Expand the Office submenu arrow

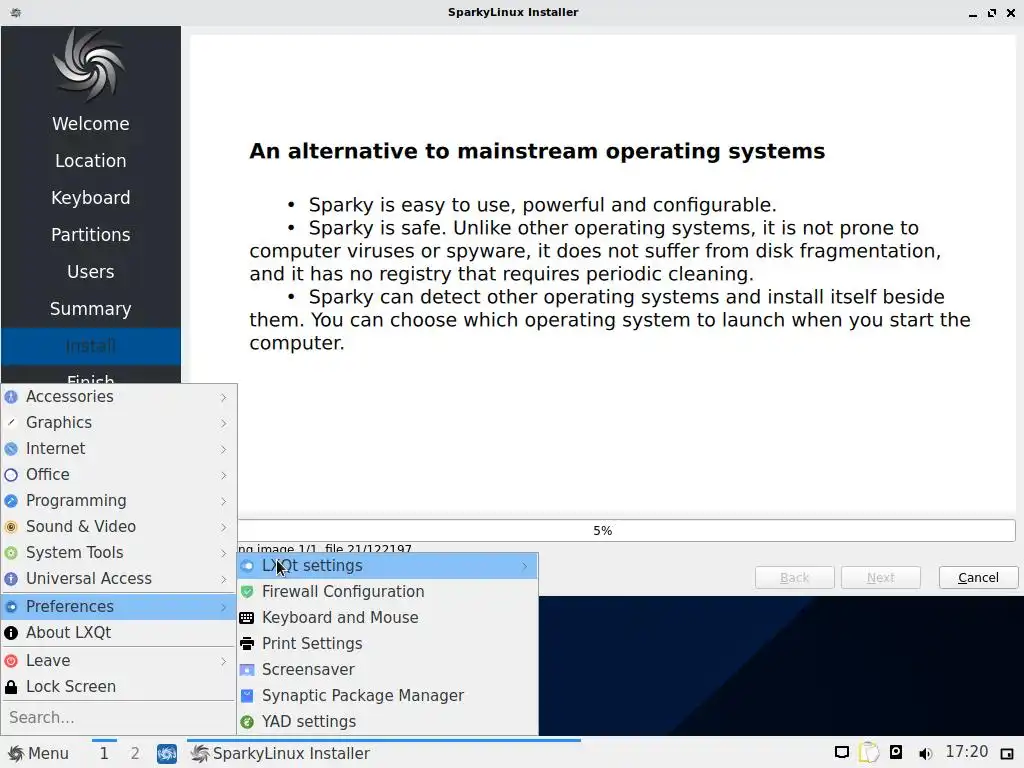click(x=223, y=475)
